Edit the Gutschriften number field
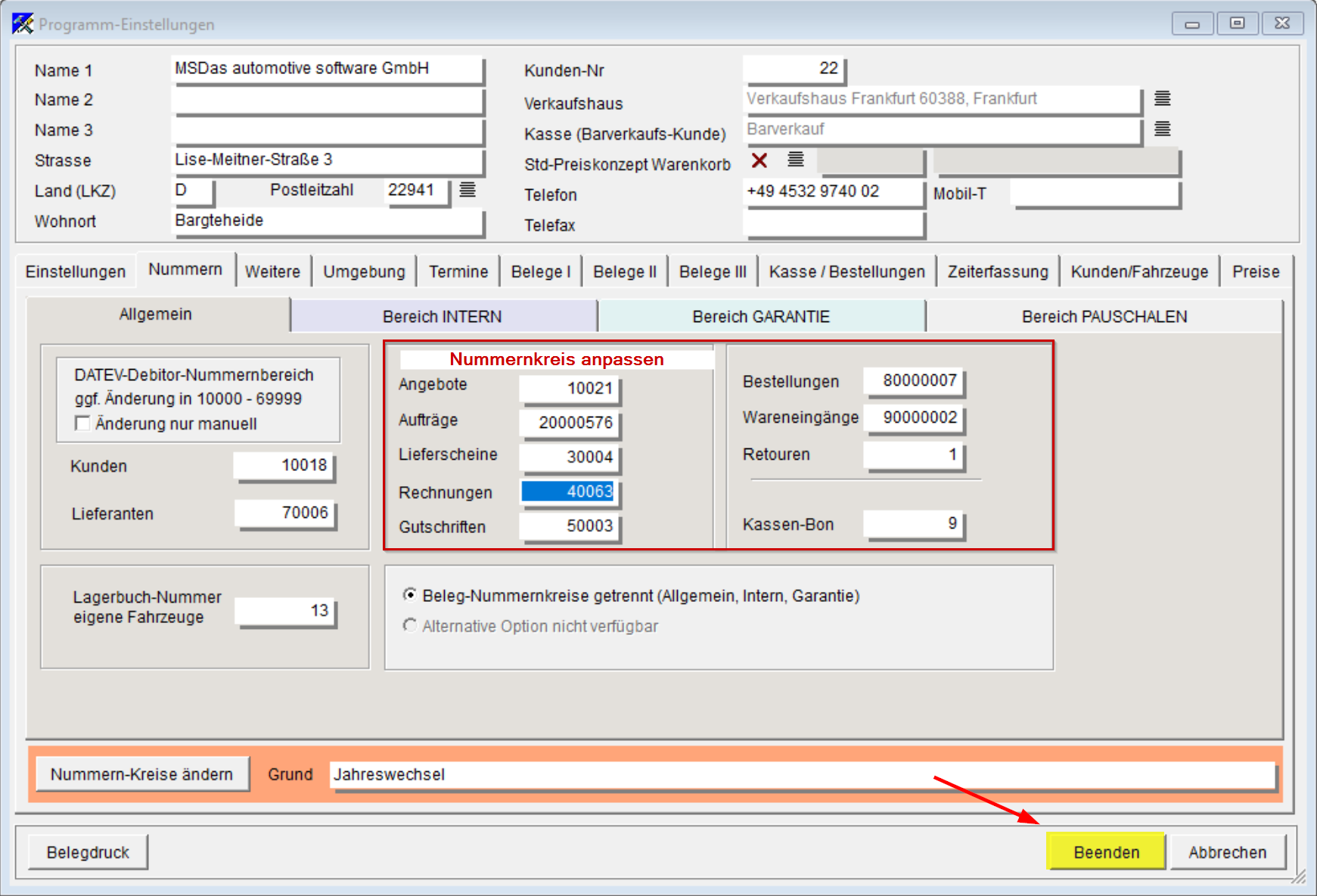The height and width of the screenshot is (896, 1317). [570, 526]
